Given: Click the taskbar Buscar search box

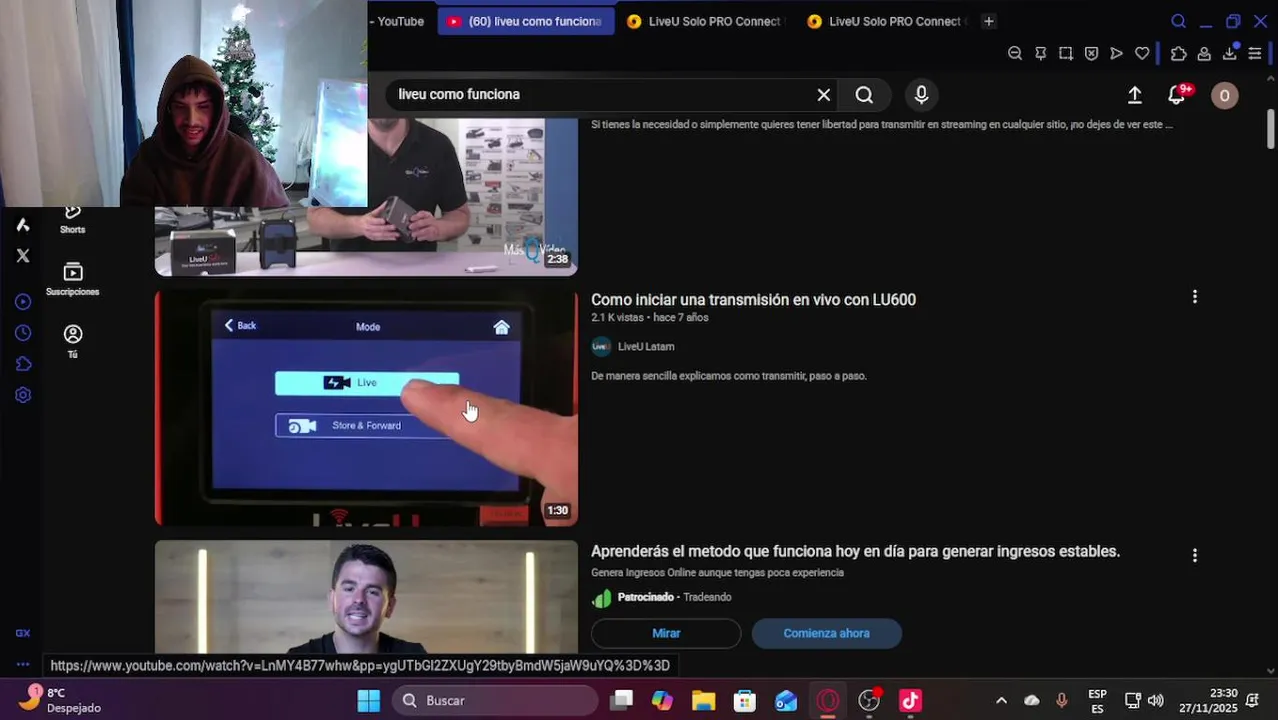Looking at the screenshot, I should coord(496,701).
